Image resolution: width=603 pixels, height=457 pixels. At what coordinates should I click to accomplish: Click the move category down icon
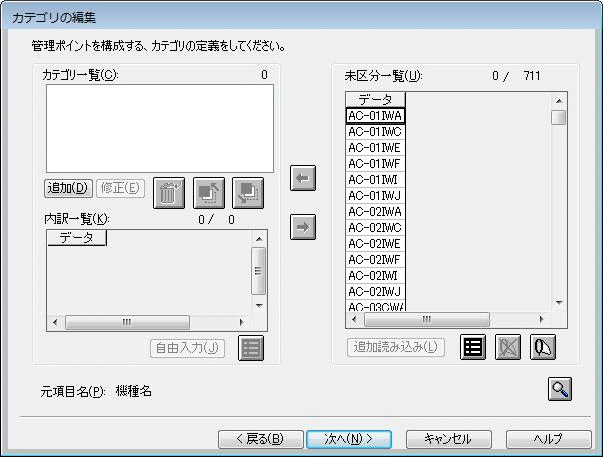click(248, 192)
